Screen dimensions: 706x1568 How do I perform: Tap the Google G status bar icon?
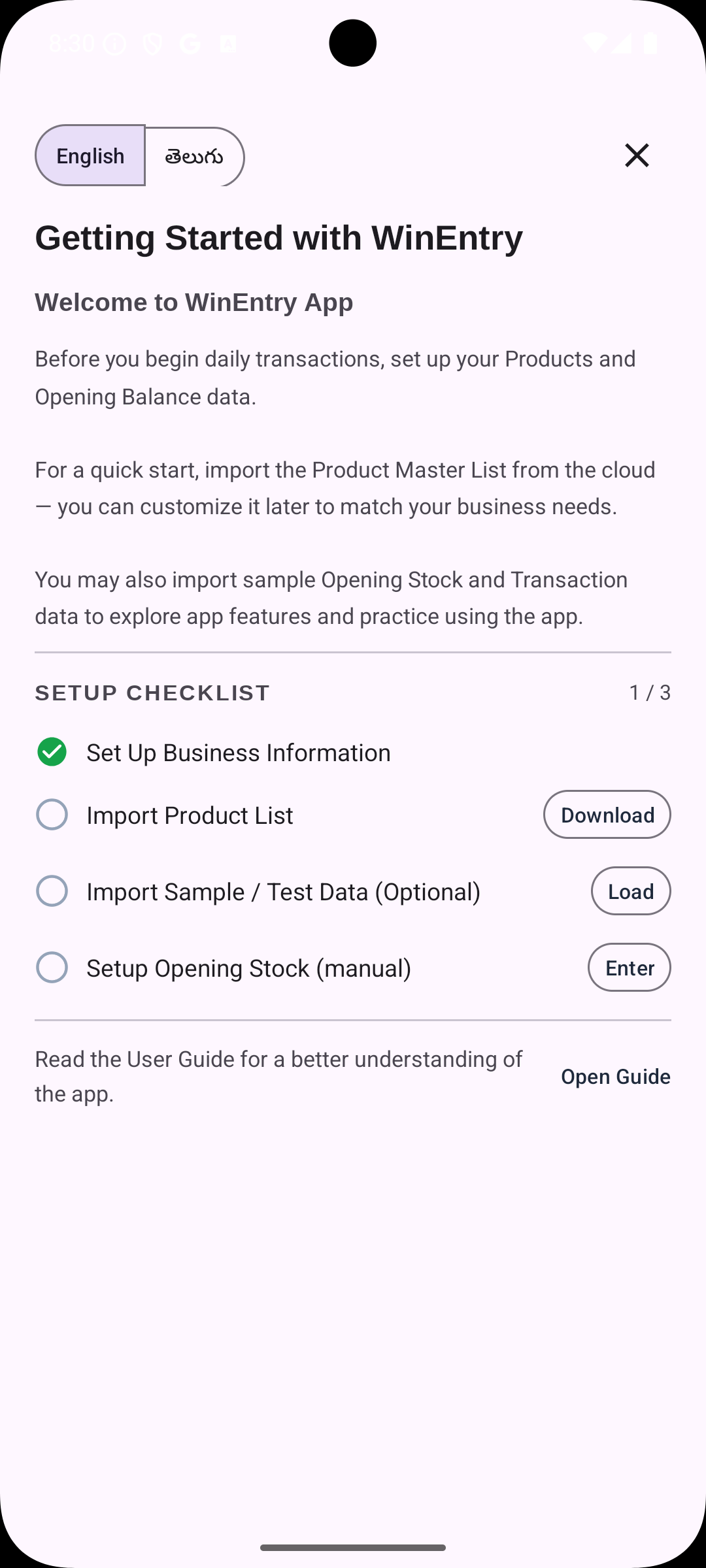click(190, 44)
